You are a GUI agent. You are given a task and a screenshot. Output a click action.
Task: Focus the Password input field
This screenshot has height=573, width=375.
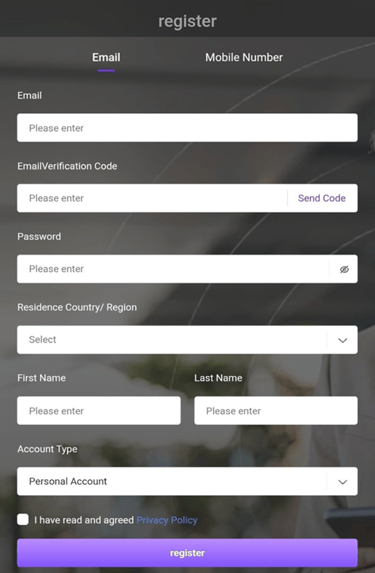pyautogui.click(x=173, y=269)
